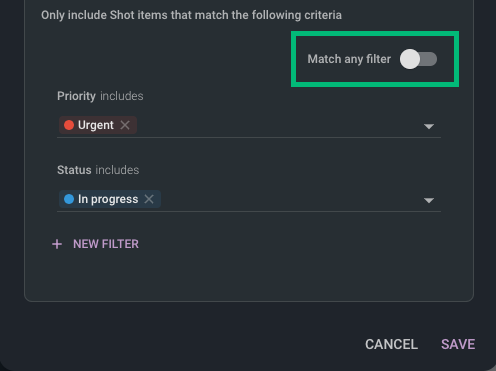Change the Priority 'includes' operator
Screen dimensions: 496x371
tap(122, 96)
